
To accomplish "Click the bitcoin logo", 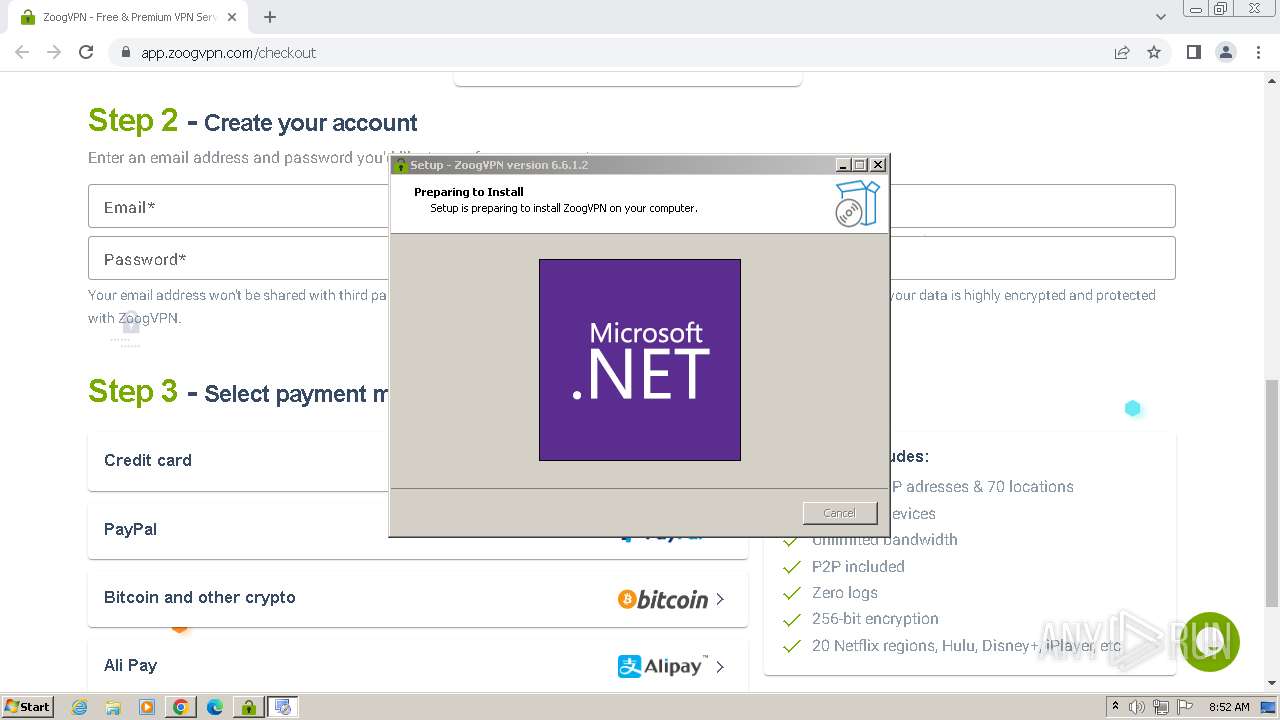I will (663, 599).
